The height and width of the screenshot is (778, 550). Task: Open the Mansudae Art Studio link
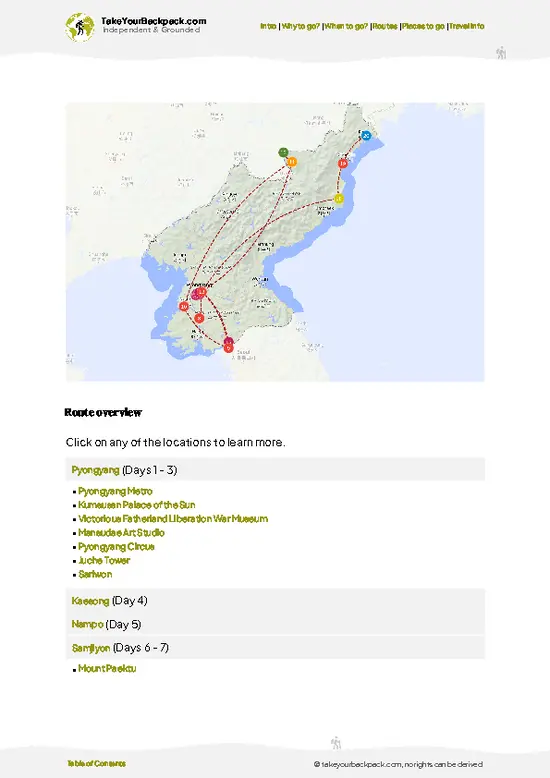pos(122,533)
